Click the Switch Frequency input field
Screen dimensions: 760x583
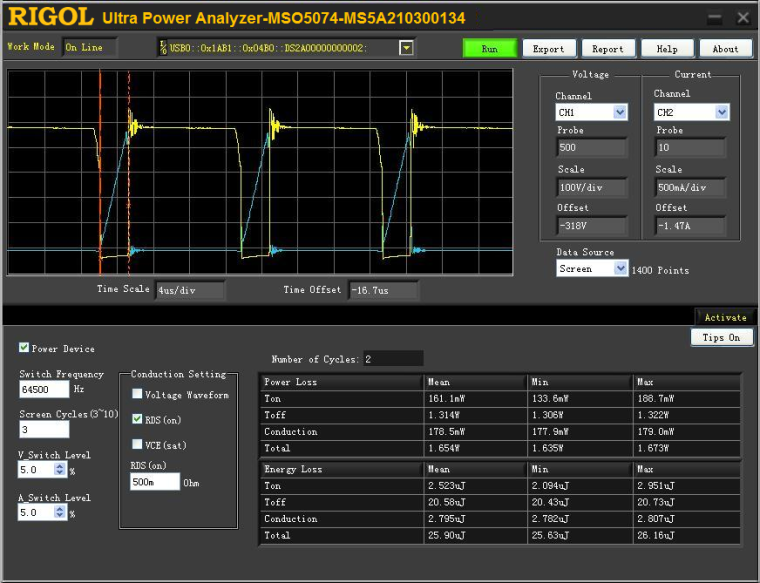click(44, 389)
